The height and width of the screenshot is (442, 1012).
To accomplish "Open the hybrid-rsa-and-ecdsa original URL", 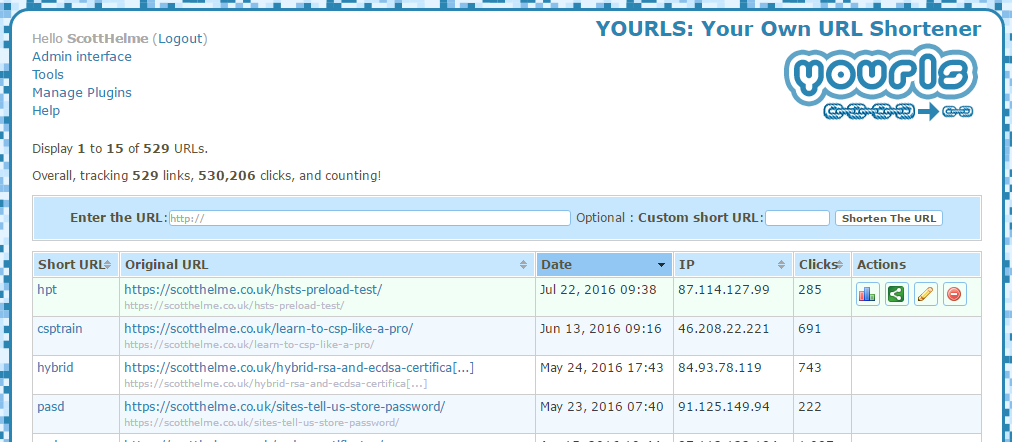I will click(x=299, y=368).
